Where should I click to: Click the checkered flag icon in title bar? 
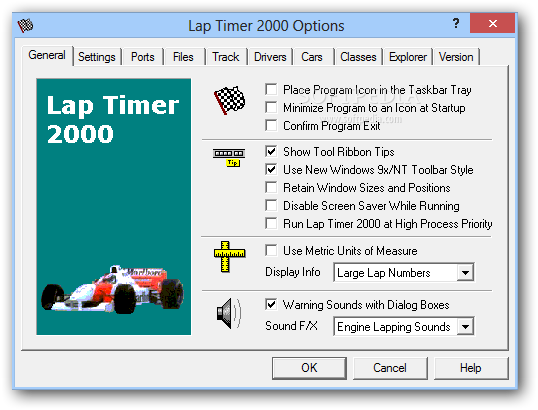25,26
